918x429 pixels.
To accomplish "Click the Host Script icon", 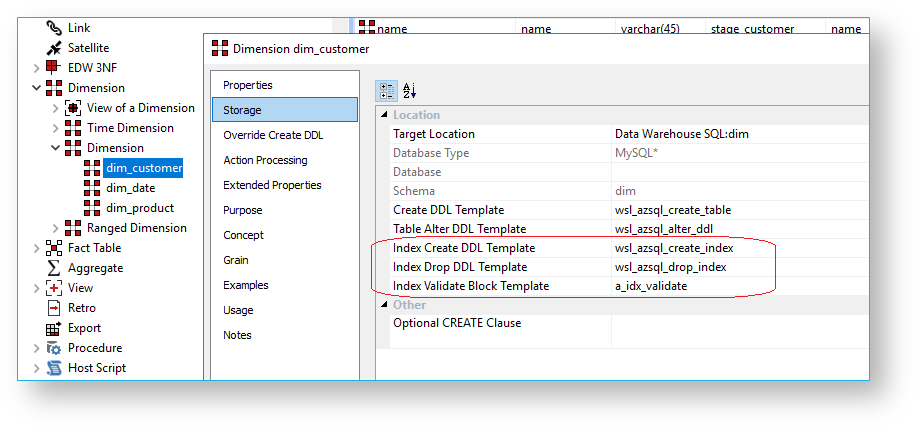I will (x=54, y=368).
